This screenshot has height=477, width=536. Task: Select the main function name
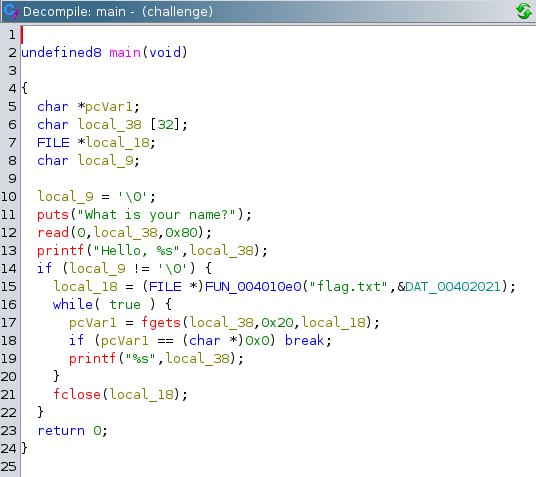(x=125, y=53)
